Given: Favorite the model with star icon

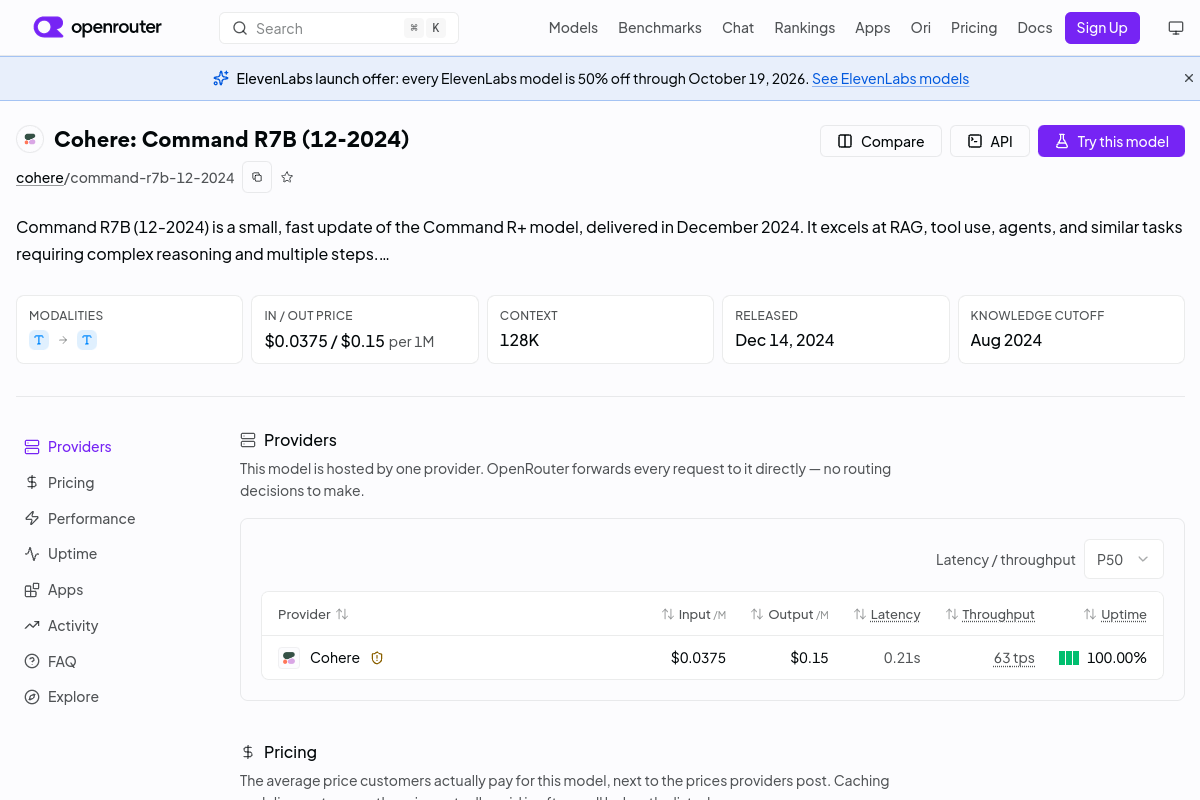Looking at the screenshot, I should point(287,177).
